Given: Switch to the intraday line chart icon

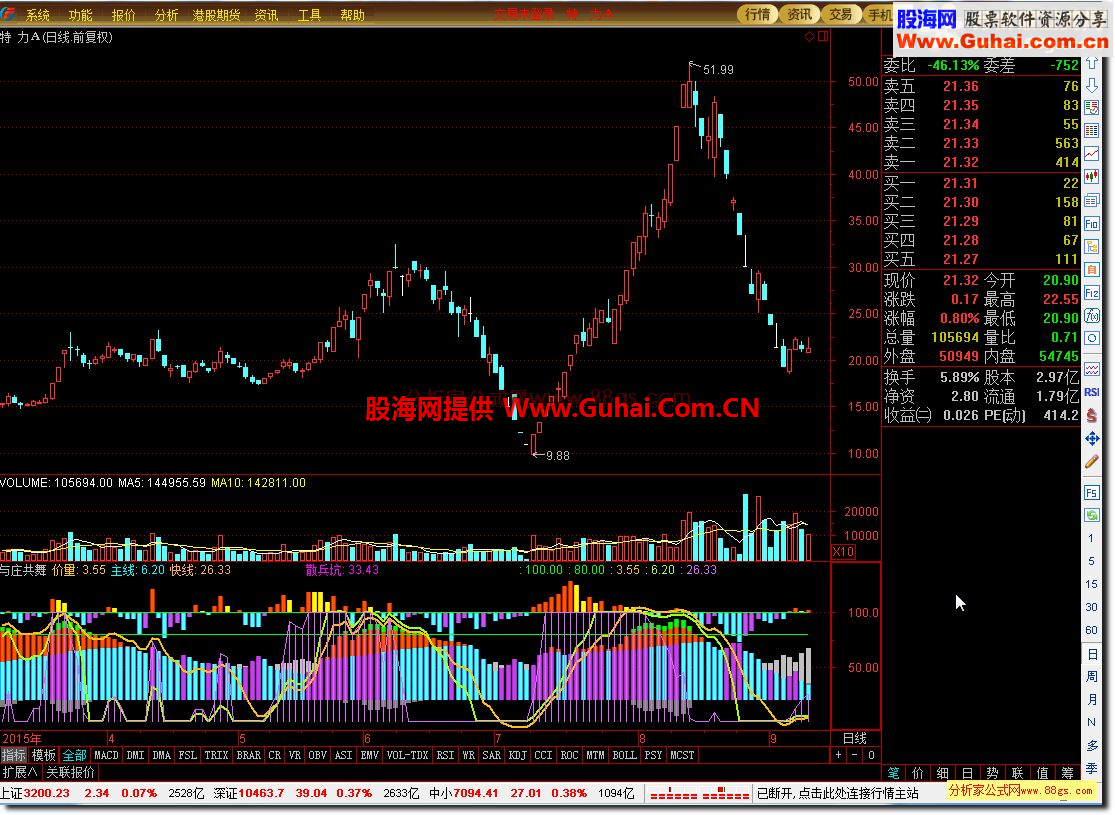Looking at the screenshot, I should pos(1092,154).
